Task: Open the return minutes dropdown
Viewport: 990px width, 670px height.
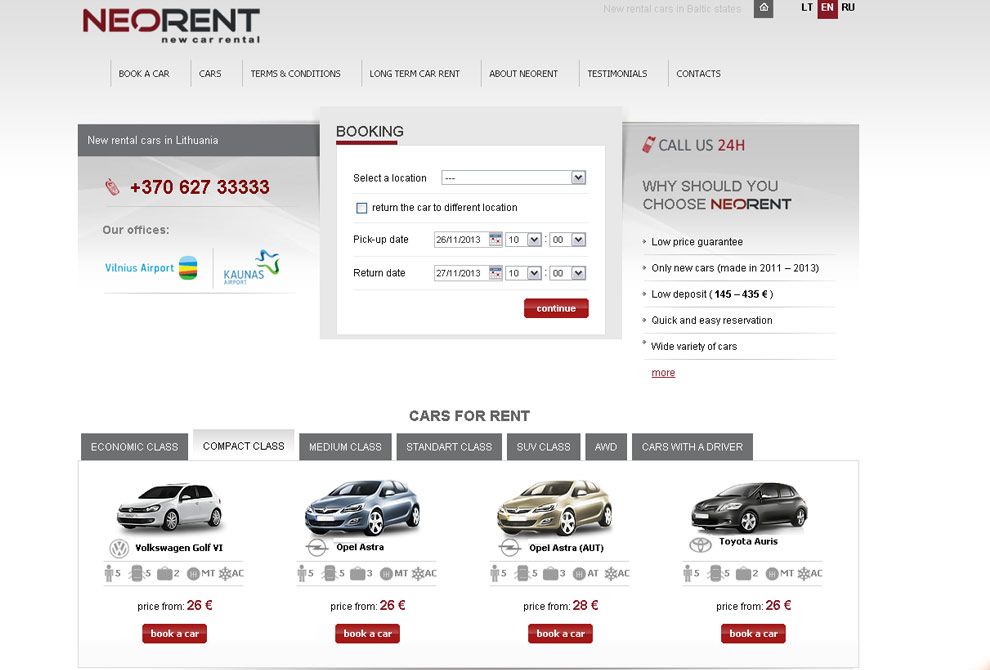Action: pos(568,273)
